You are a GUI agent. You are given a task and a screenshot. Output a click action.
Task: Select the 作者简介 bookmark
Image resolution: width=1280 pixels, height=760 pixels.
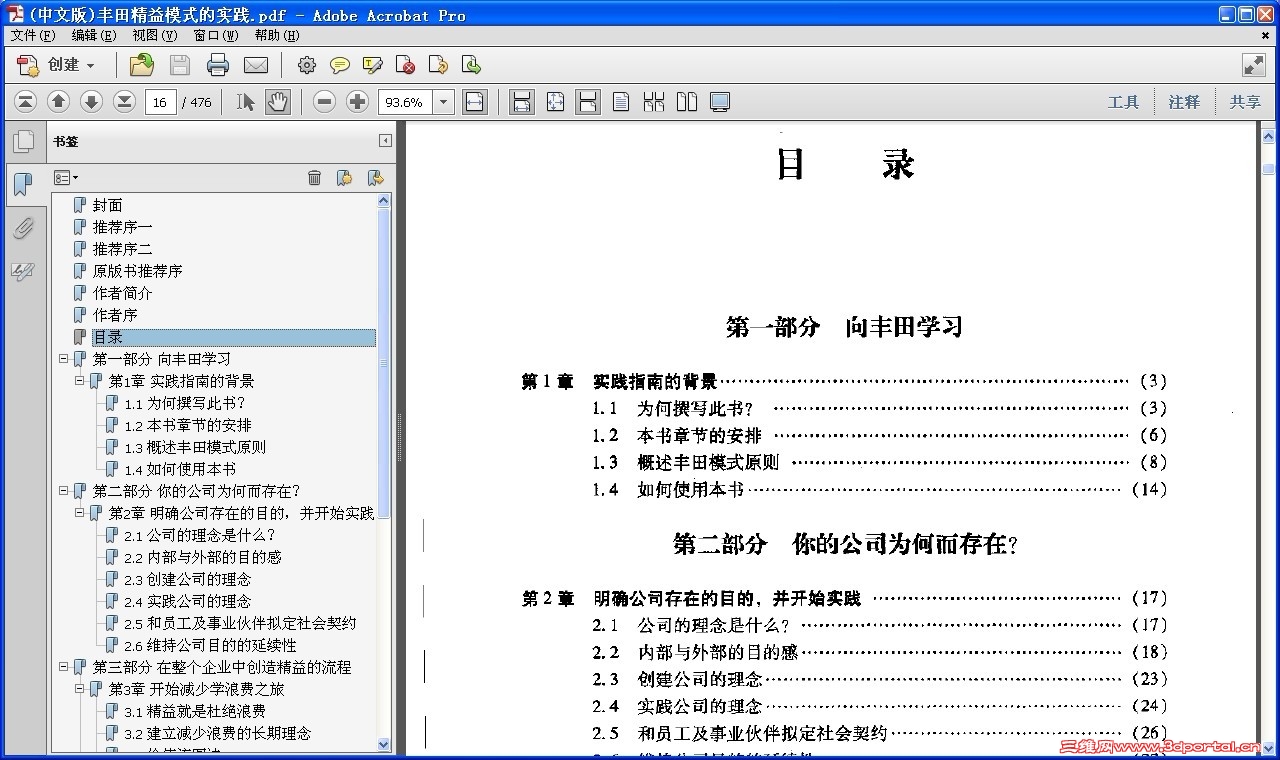click(123, 293)
